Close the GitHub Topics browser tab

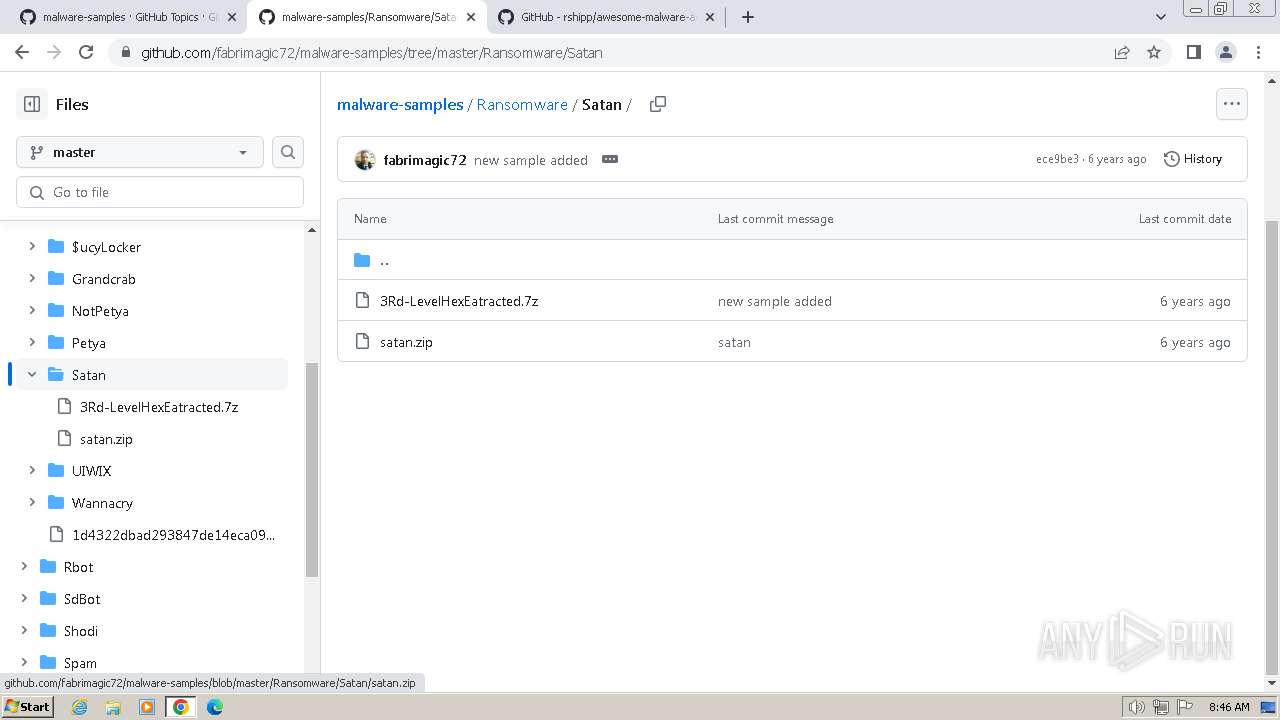tap(231, 17)
